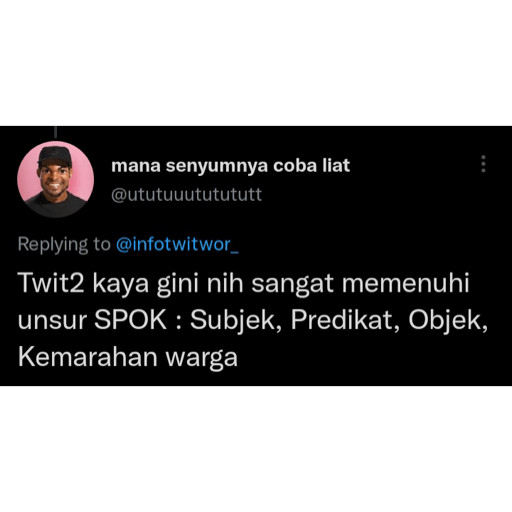The height and width of the screenshot is (512, 512).
Task: Click the word "liat" in the display name
Action: [x=336, y=166]
